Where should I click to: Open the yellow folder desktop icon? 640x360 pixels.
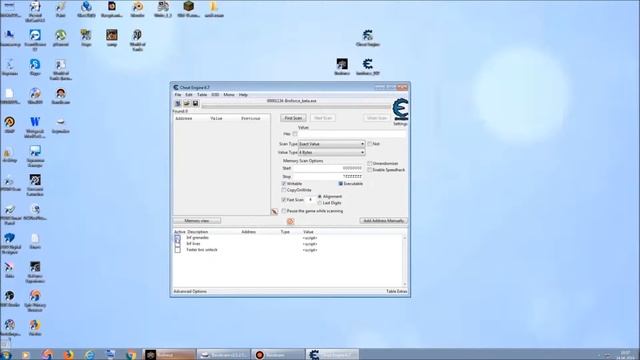(x=214, y=9)
